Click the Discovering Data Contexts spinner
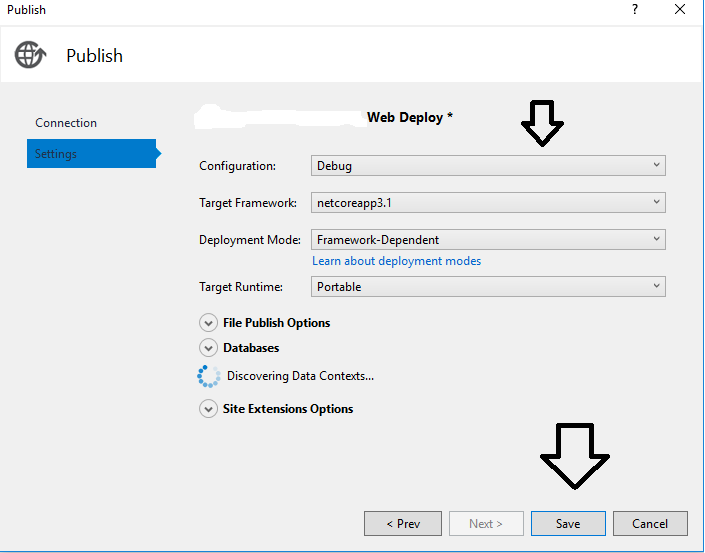 209,376
